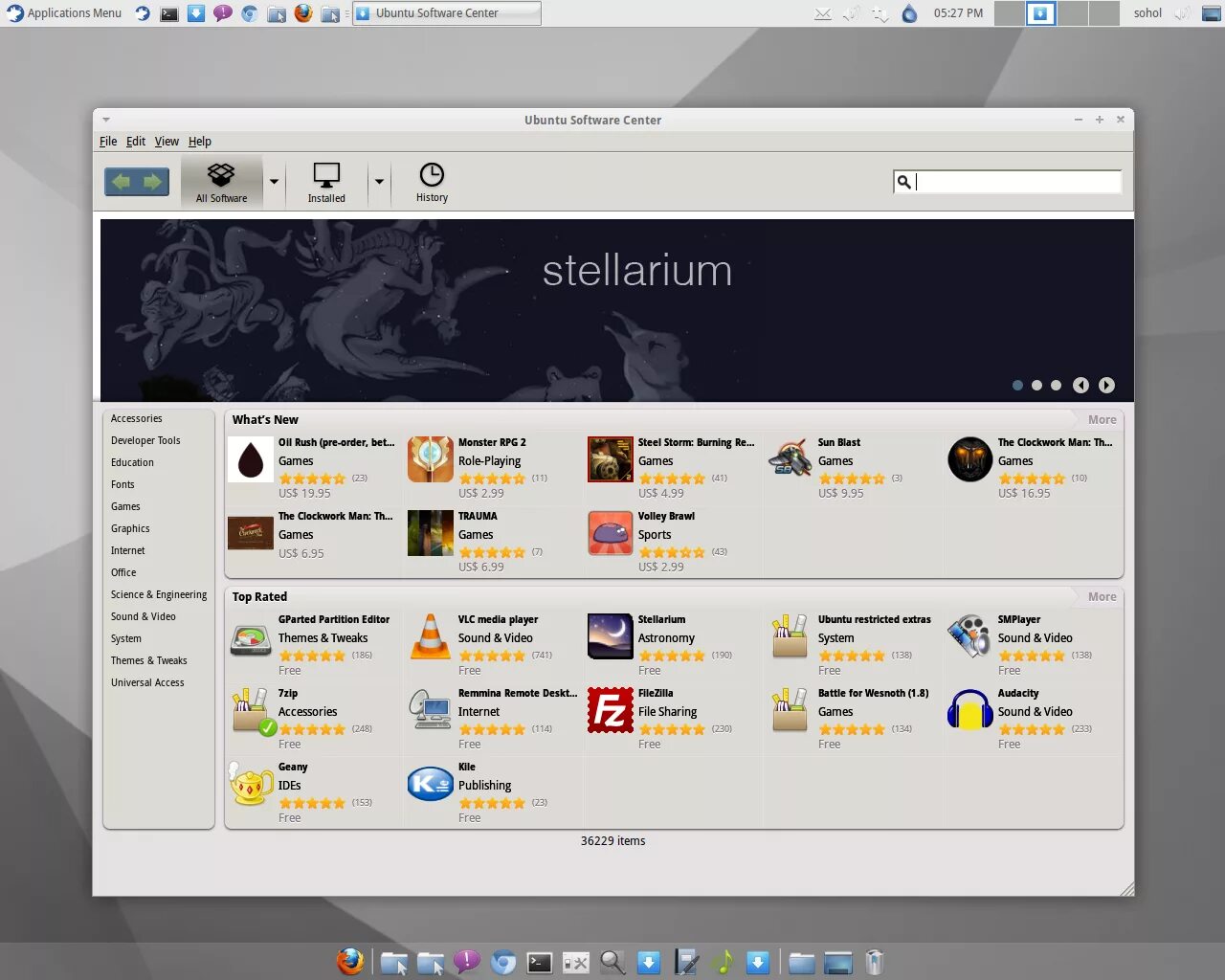Viewport: 1225px width, 980px height.
Task: Click inside the search field
Action: click(x=1007, y=182)
